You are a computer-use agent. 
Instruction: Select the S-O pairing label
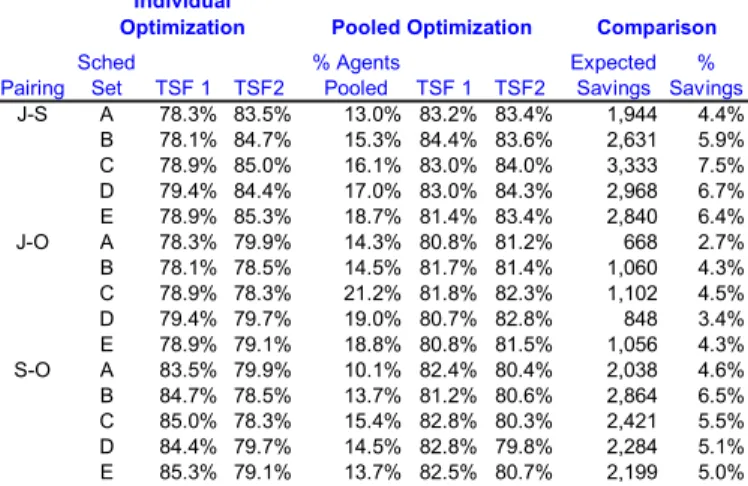point(32,370)
